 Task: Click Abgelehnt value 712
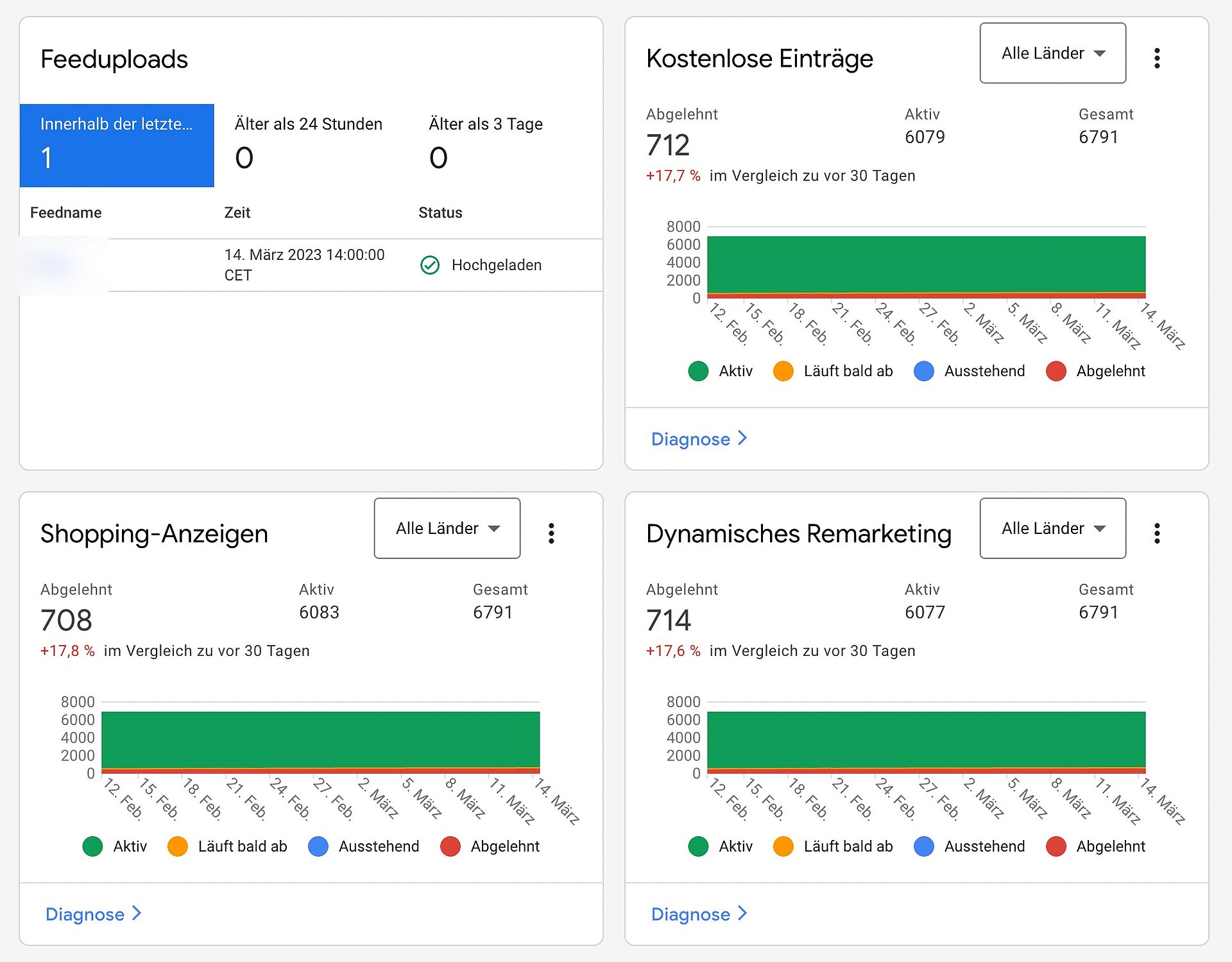coord(667,145)
